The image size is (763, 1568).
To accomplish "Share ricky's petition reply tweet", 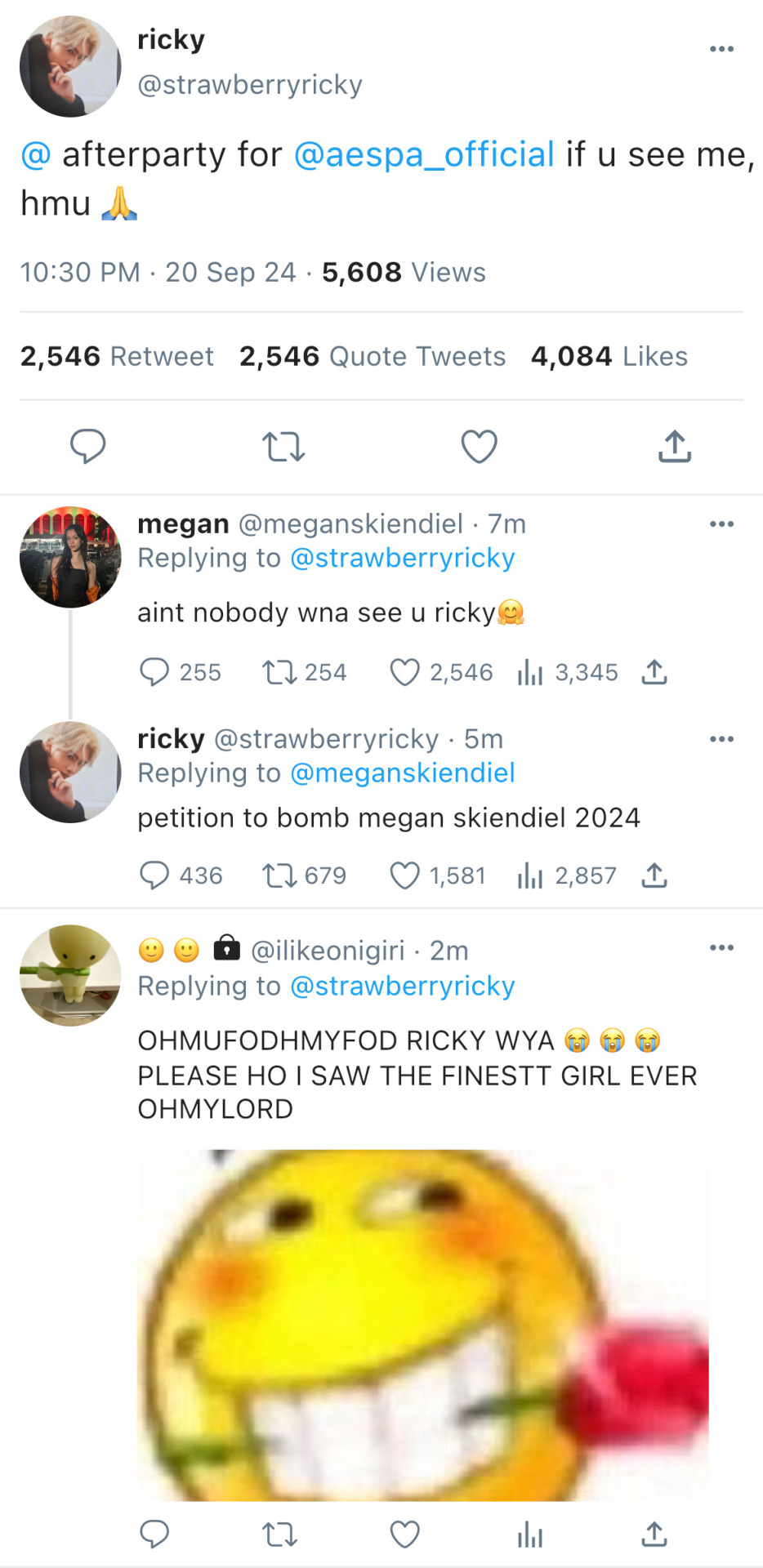I will tap(654, 875).
